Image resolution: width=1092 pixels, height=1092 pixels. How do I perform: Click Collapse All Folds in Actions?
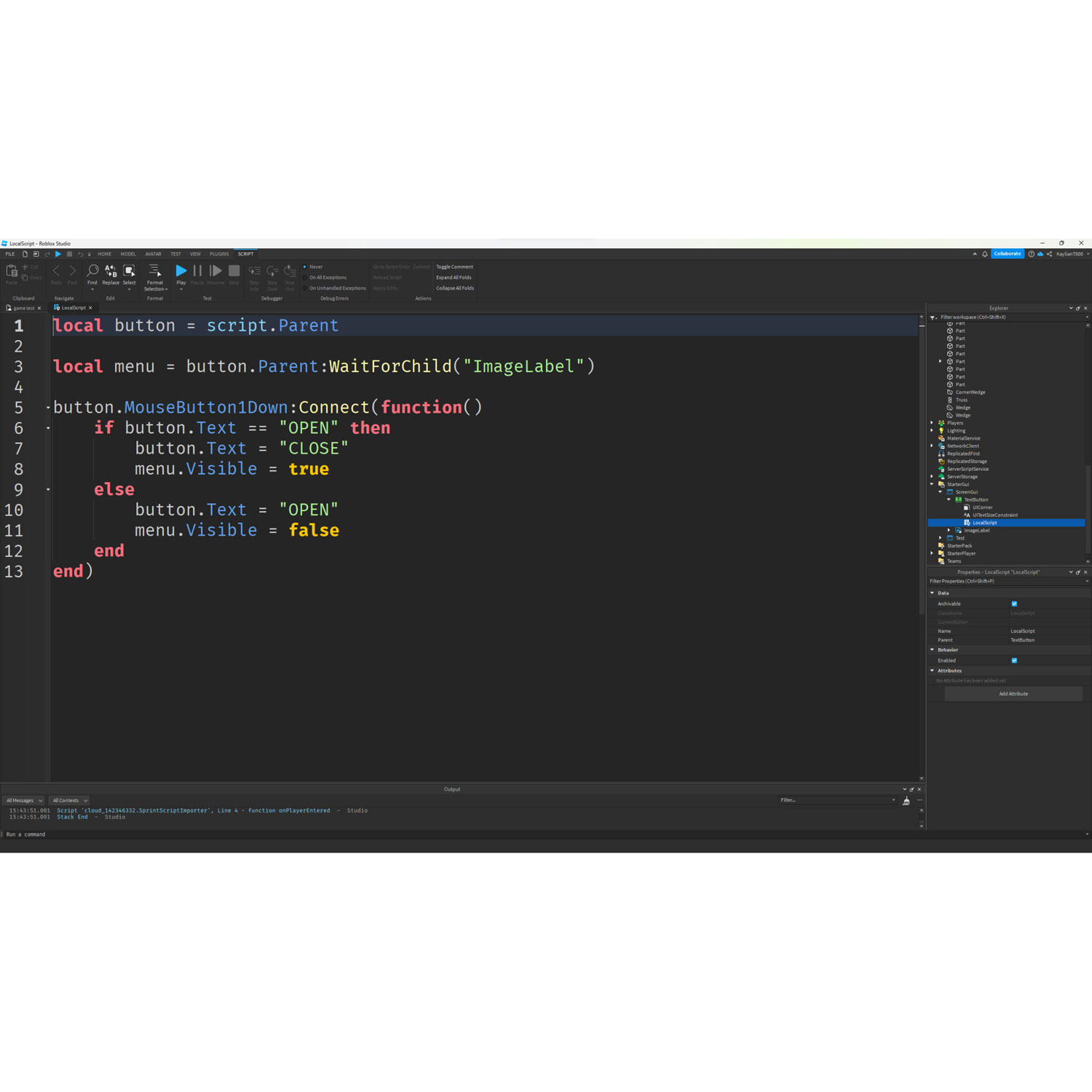(454, 288)
